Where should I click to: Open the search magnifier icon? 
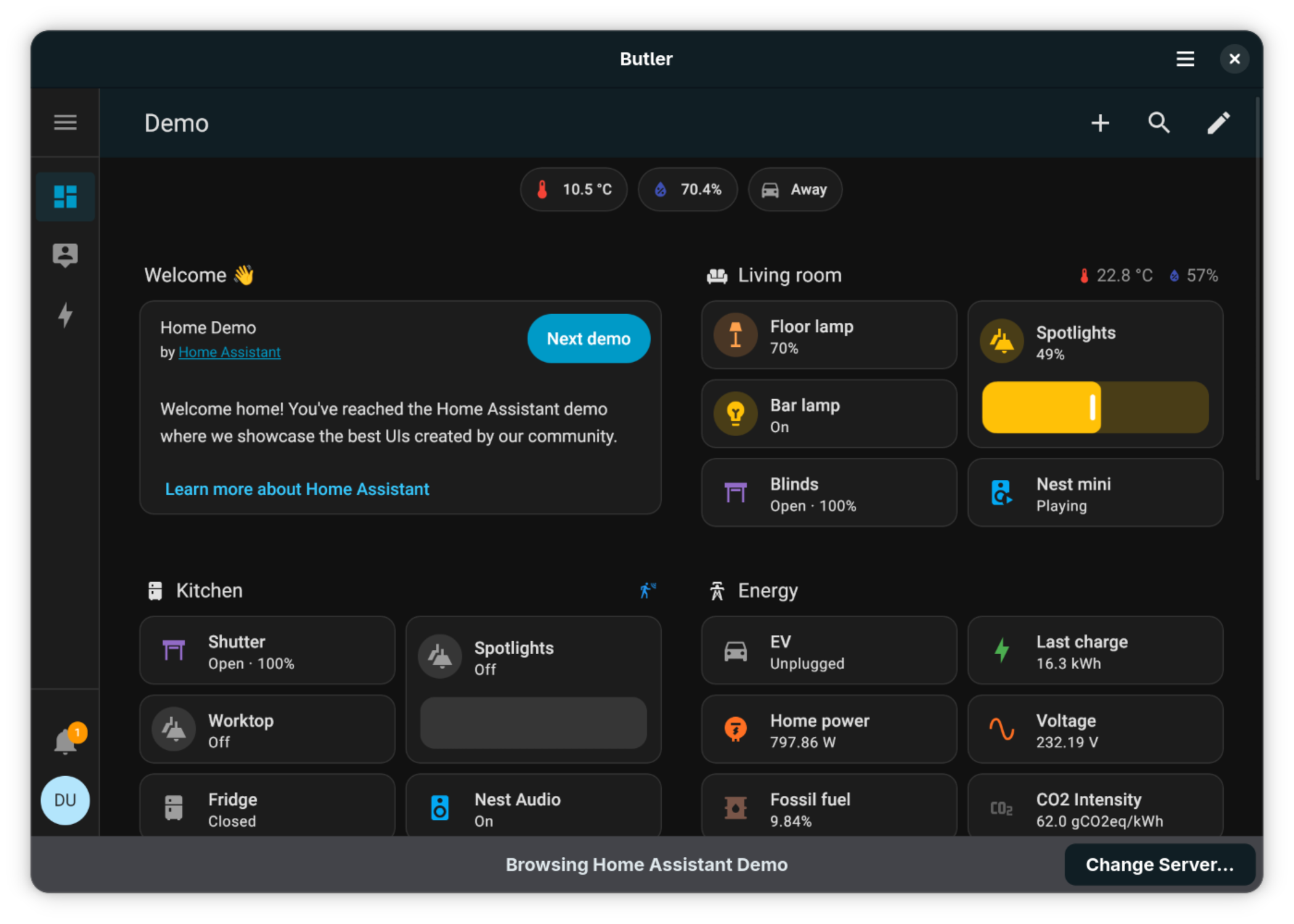[x=1158, y=123]
